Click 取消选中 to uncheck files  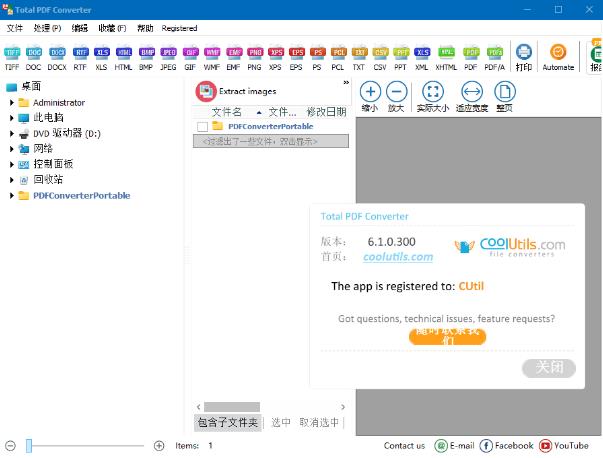pos(319,423)
